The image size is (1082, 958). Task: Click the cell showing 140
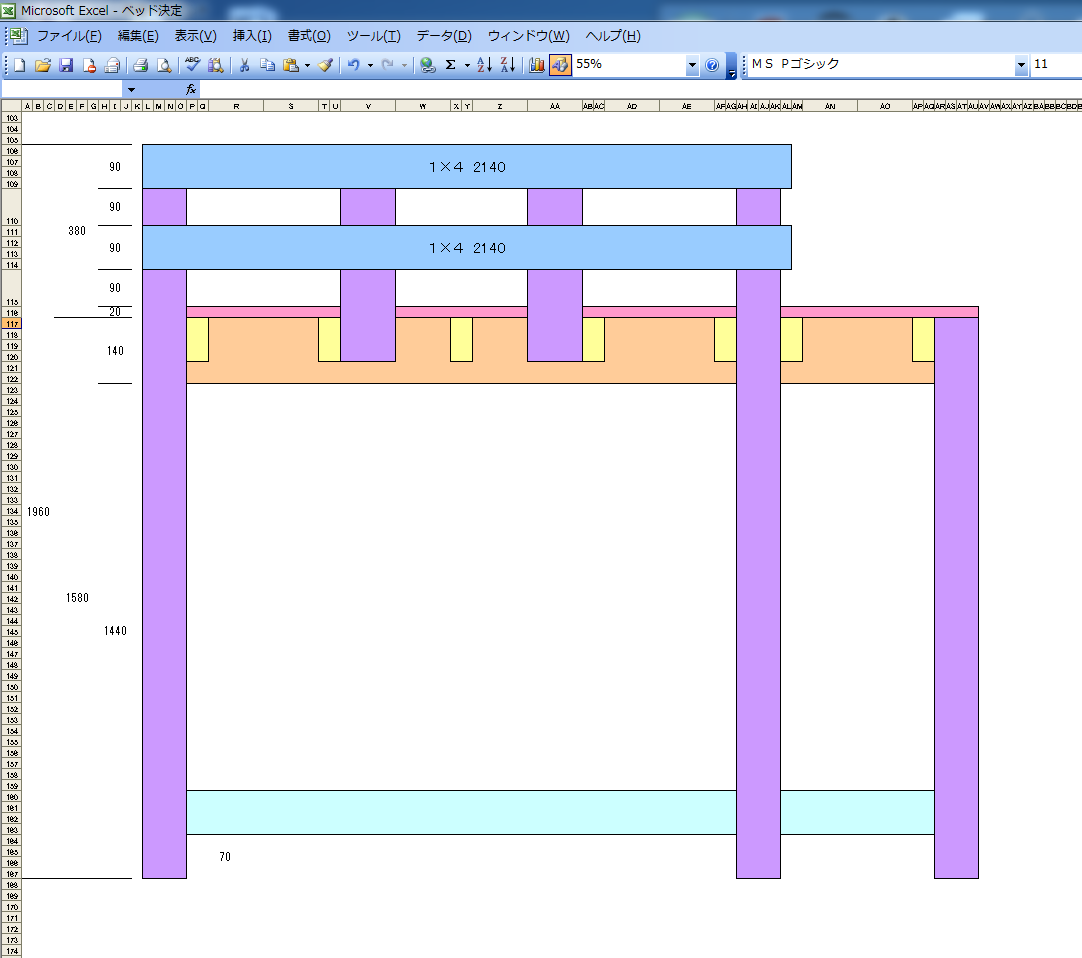click(115, 351)
